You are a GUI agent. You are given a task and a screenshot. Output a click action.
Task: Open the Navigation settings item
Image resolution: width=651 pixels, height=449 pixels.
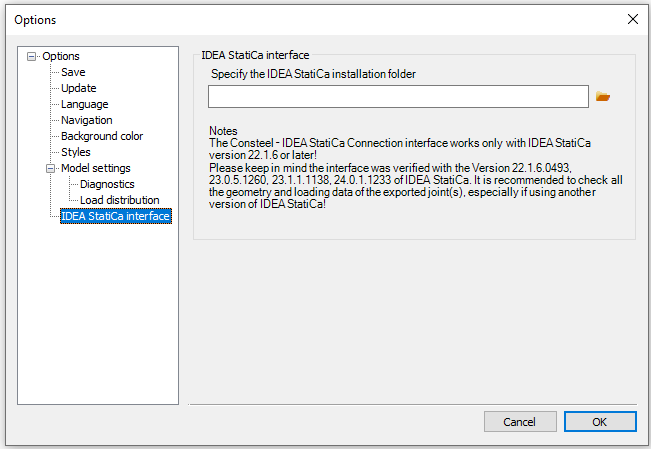tap(87, 120)
